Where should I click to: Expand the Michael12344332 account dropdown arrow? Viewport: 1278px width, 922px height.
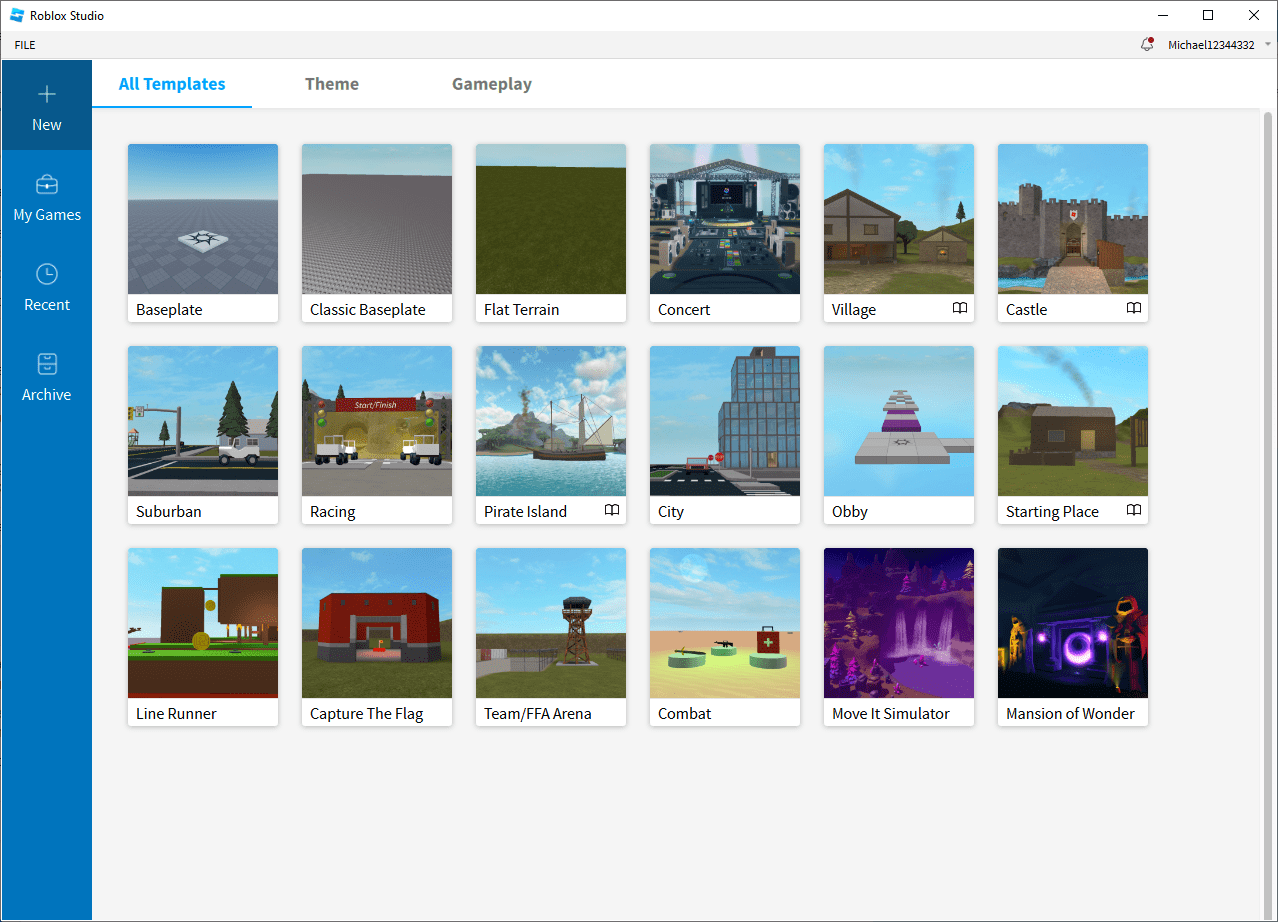pos(1268,45)
